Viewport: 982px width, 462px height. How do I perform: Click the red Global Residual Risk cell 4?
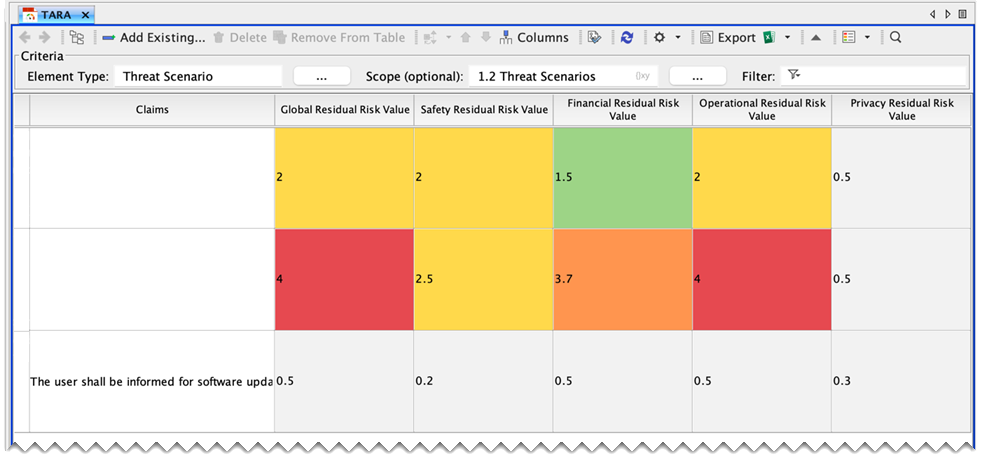(344, 279)
